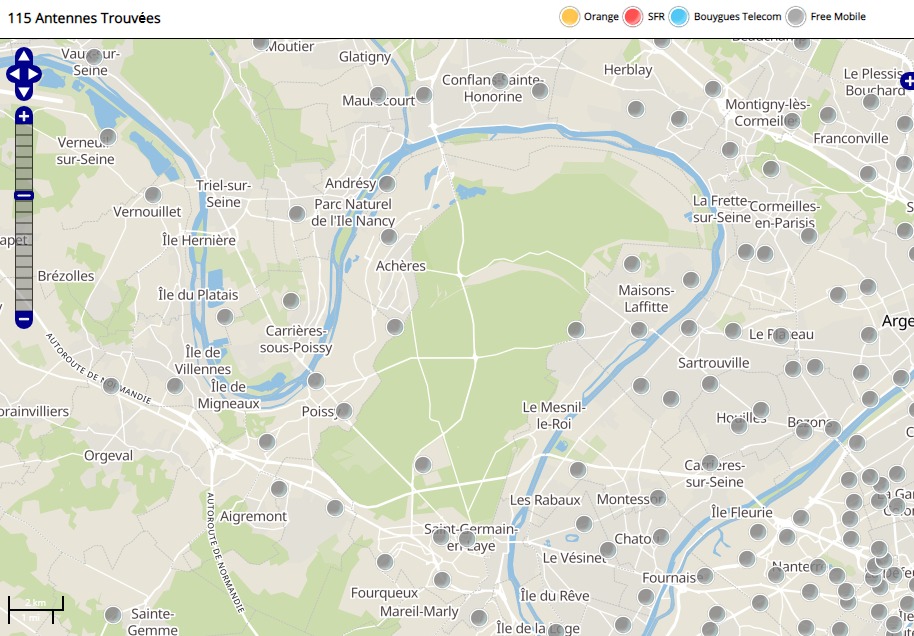The width and height of the screenshot is (914, 636).
Task: Expand the layer switcher plus at right edge
Action: [906, 81]
